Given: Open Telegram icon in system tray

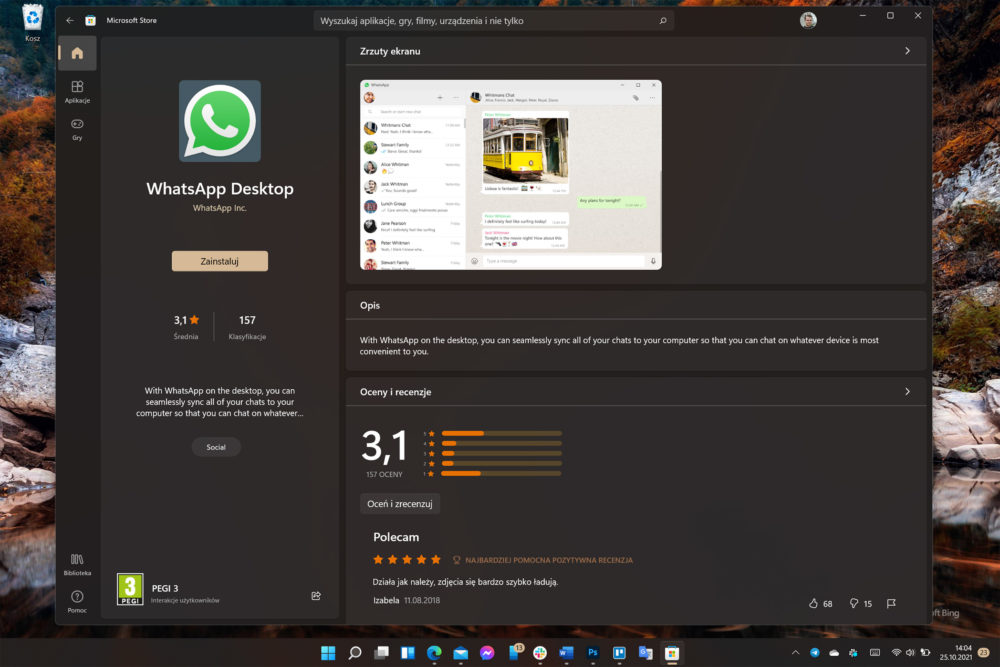Looking at the screenshot, I should (814, 652).
